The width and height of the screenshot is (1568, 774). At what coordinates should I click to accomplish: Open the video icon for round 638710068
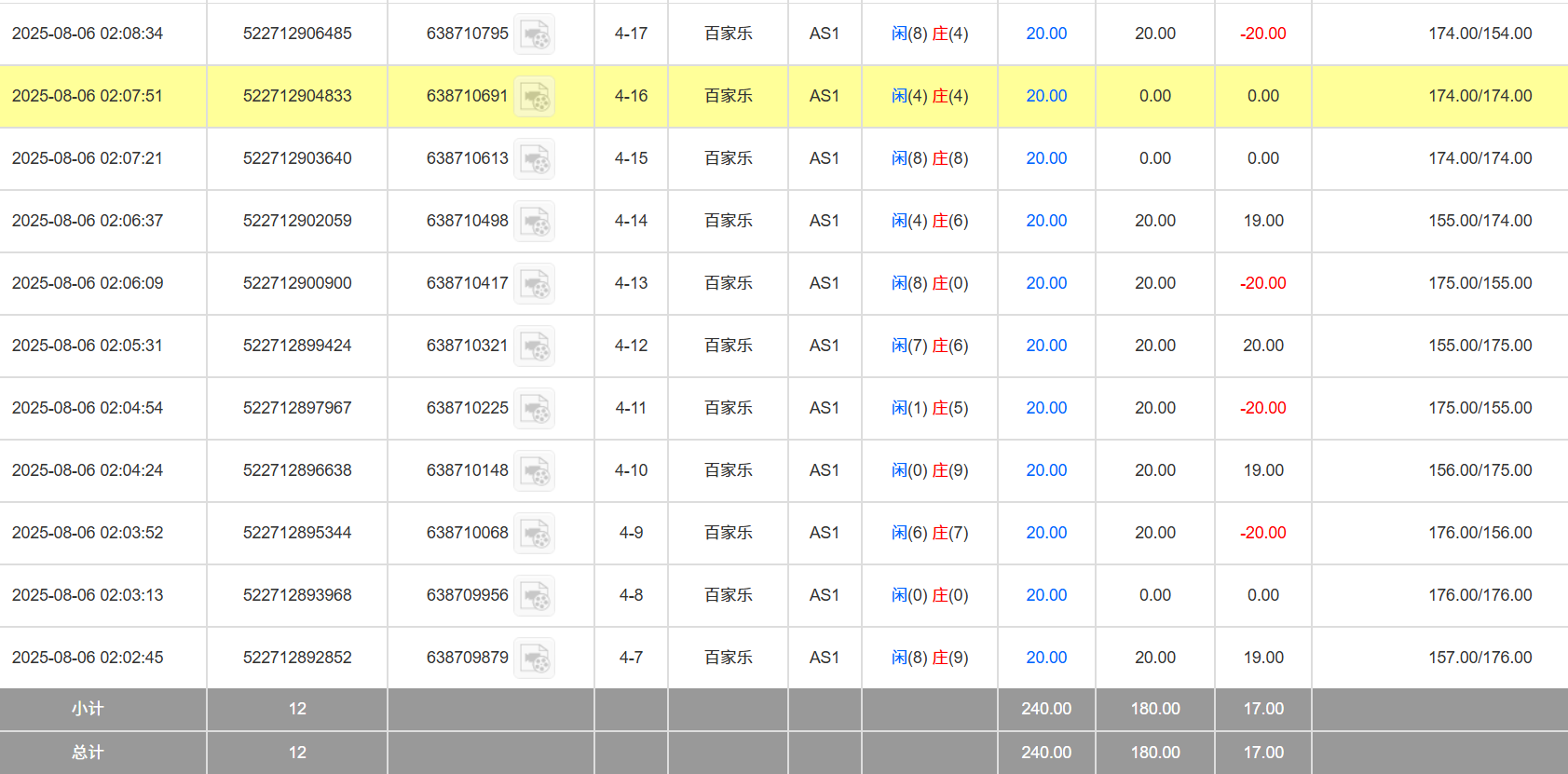(535, 534)
